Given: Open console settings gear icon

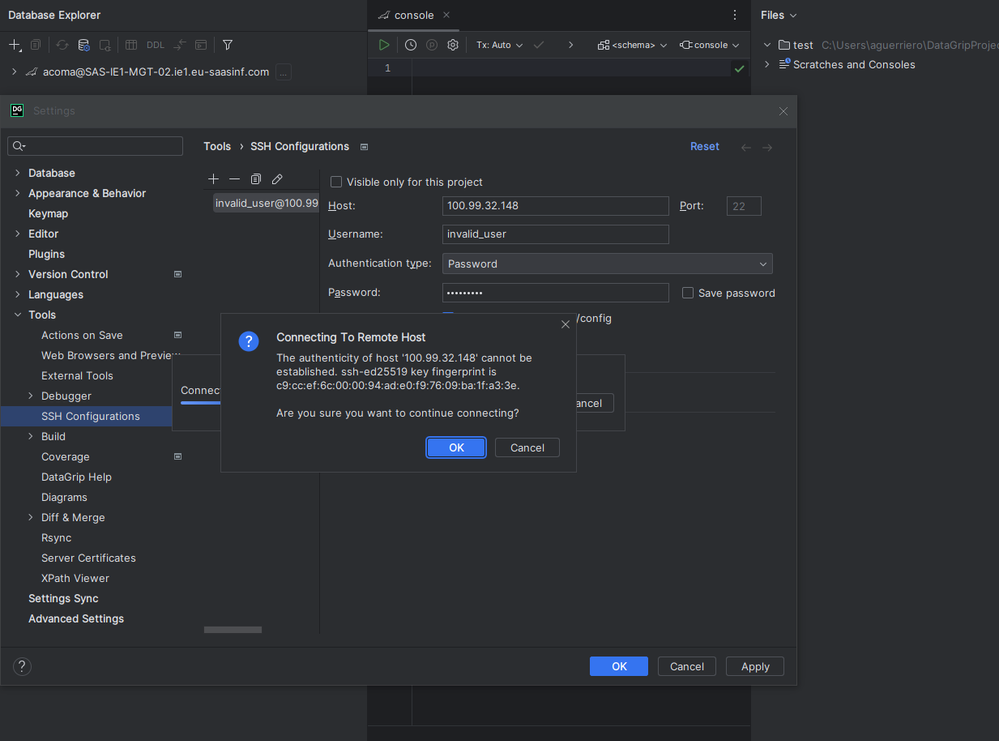Looking at the screenshot, I should [453, 45].
